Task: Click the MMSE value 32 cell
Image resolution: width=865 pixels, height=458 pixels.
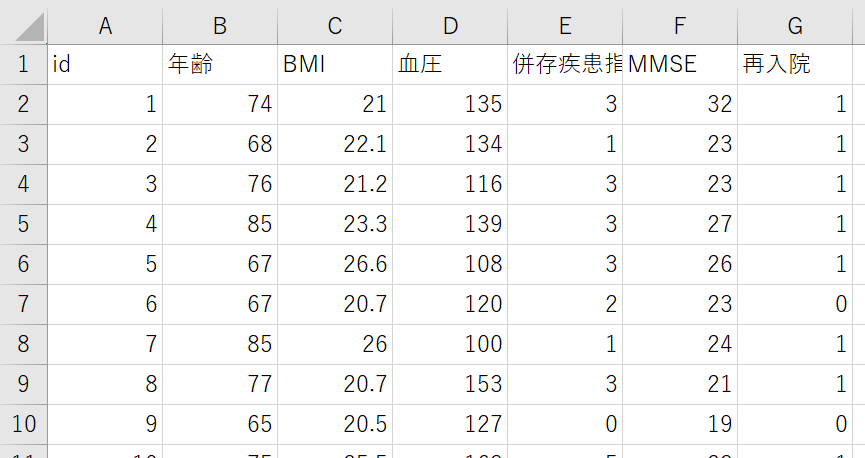Action: (x=679, y=104)
